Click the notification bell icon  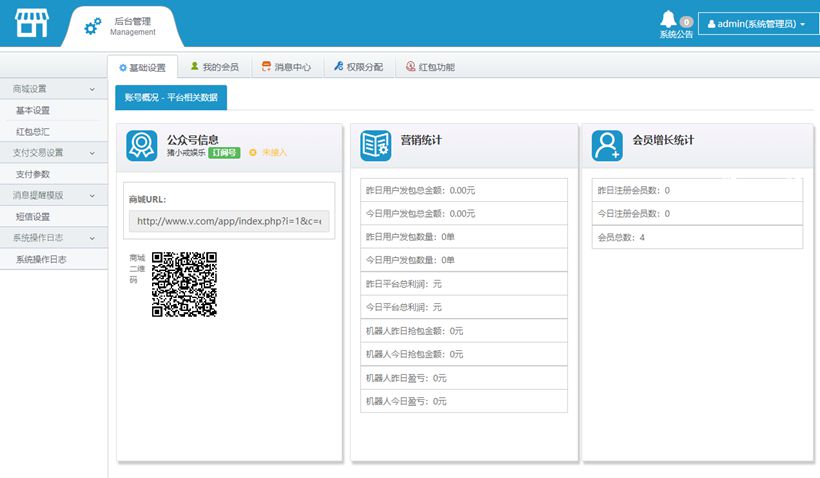[668, 19]
